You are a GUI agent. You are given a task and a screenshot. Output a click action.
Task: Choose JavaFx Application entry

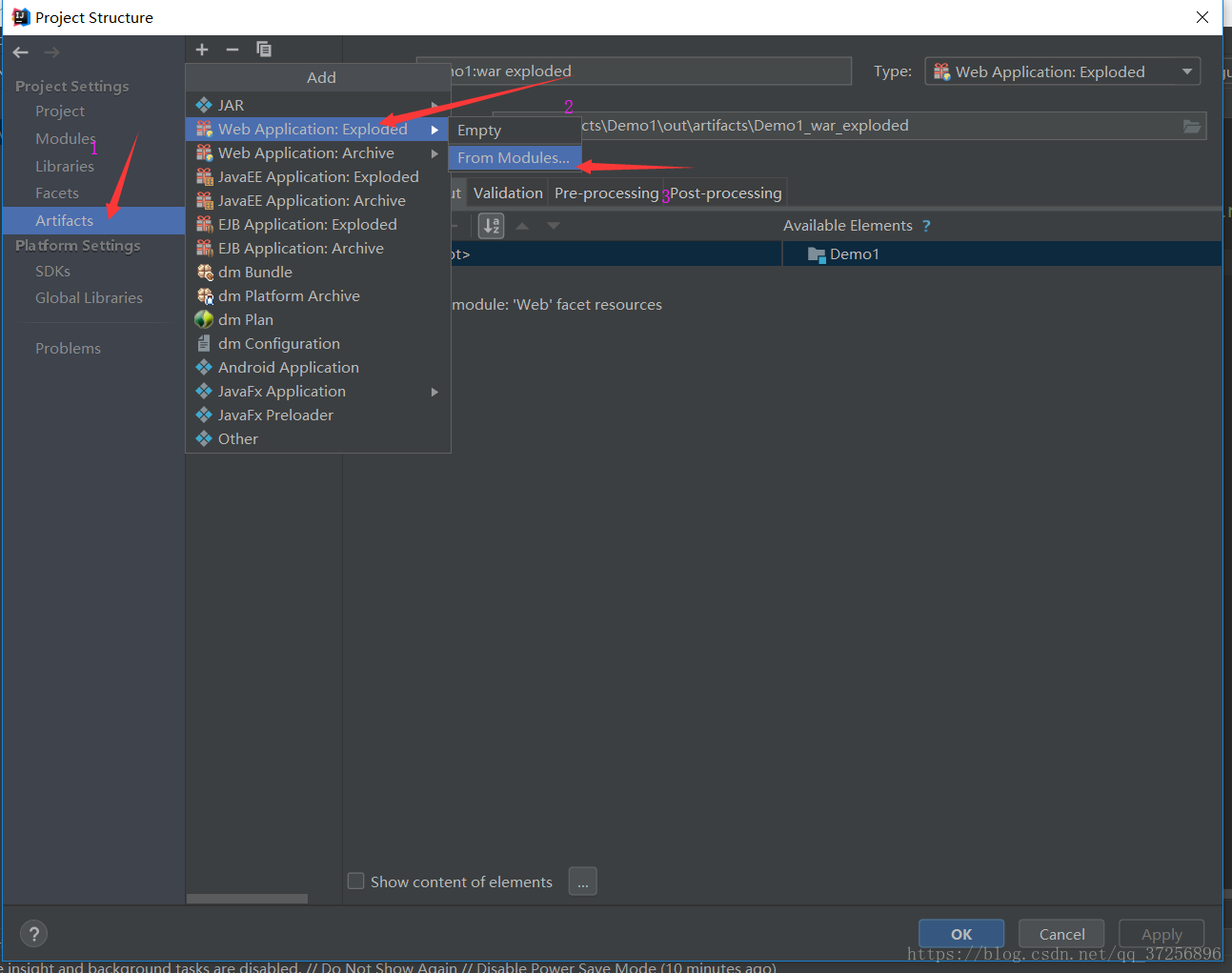coord(317,391)
